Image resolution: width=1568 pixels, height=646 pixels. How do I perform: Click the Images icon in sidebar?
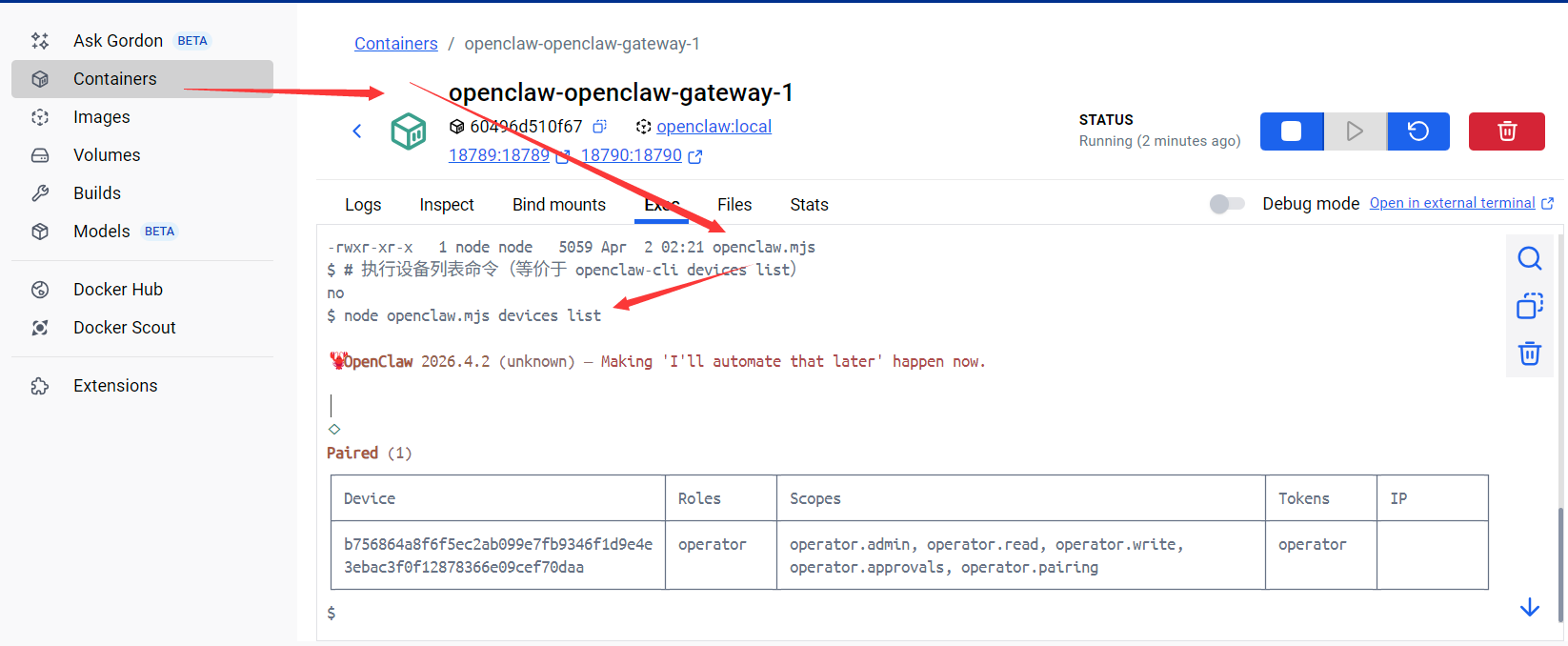pyautogui.click(x=40, y=117)
